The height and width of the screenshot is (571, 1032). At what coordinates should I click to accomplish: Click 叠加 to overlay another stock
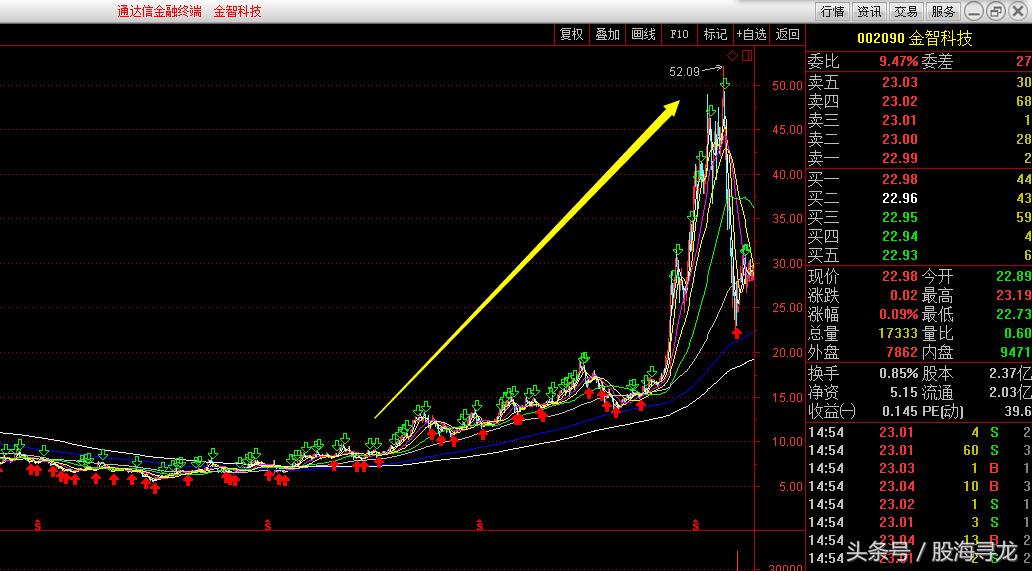[x=607, y=35]
